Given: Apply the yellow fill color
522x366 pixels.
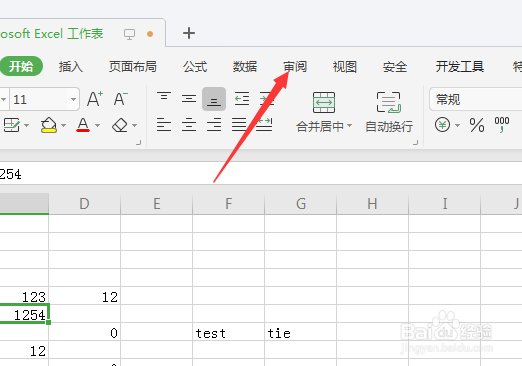Looking at the screenshot, I should point(49,125).
